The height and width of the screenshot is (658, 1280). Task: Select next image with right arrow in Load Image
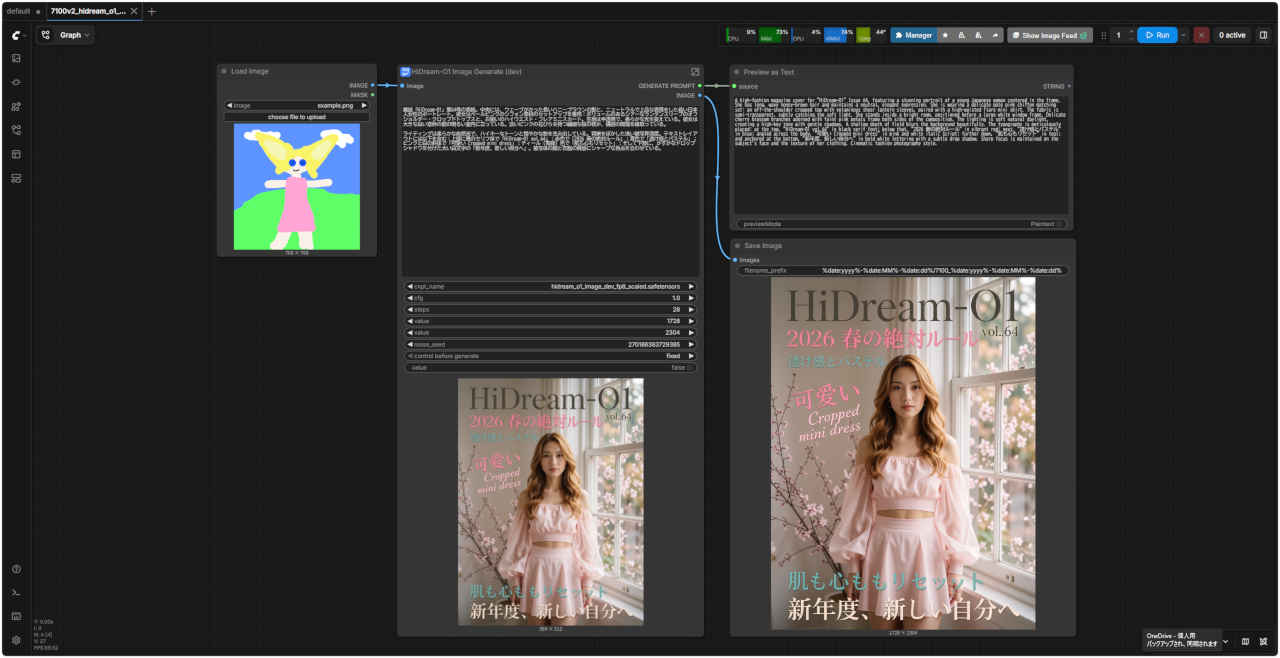pyautogui.click(x=364, y=105)
